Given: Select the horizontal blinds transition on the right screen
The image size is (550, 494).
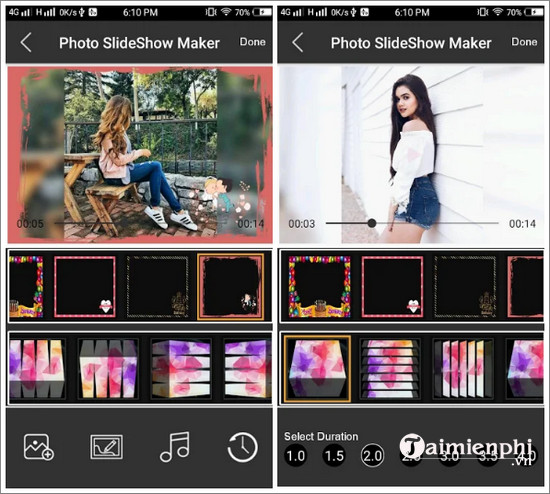Looking at the screenshot, I should [390, 368].
